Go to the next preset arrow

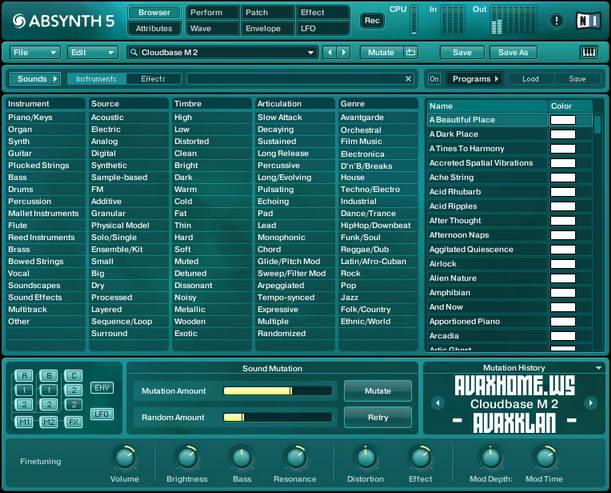(x=343, y=52)
